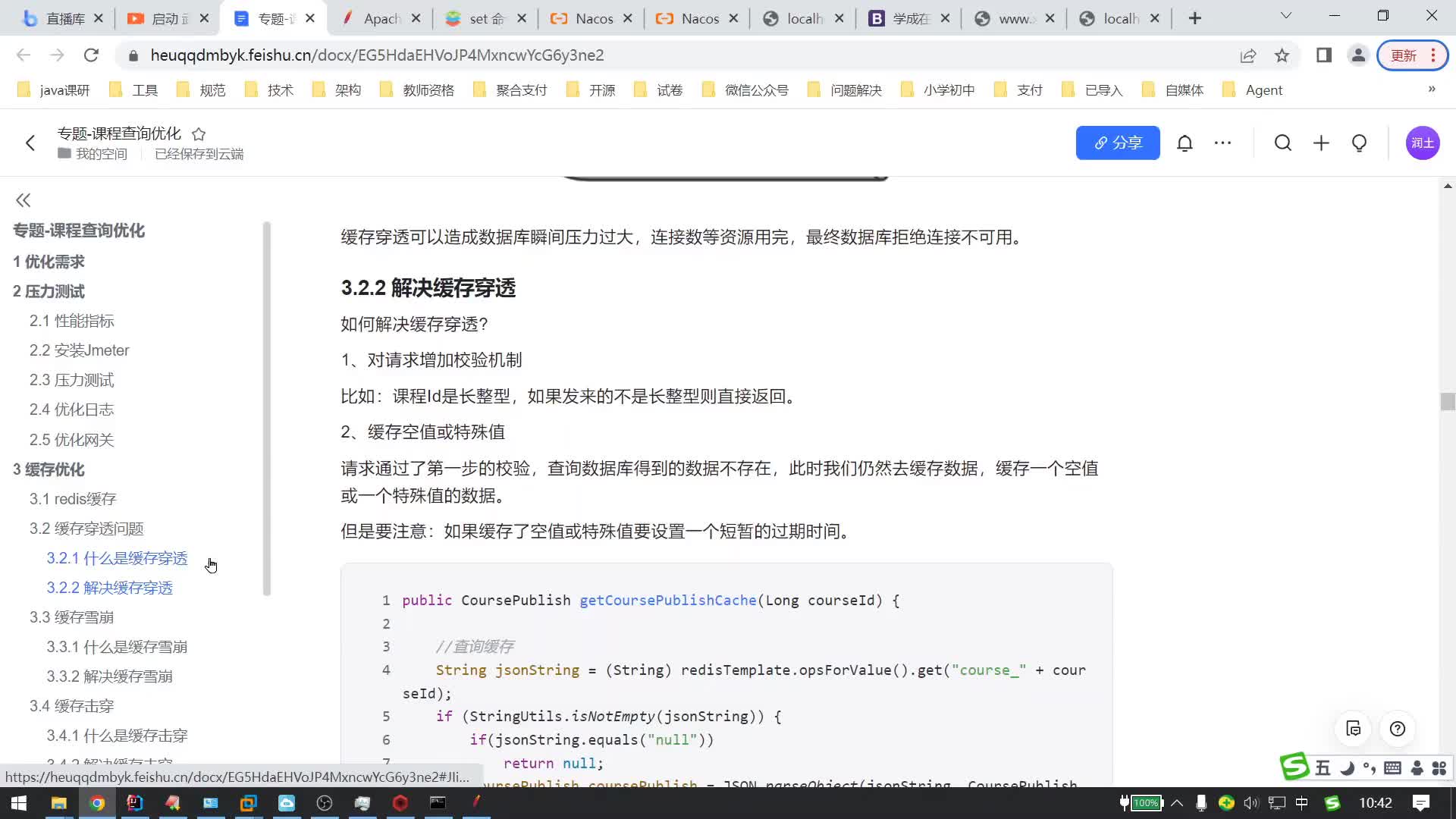The width and height of the screenshot is (1456, 819).
Task: Jump to outline item 3.1 redis缓存
Action: [x=73, y=499]
